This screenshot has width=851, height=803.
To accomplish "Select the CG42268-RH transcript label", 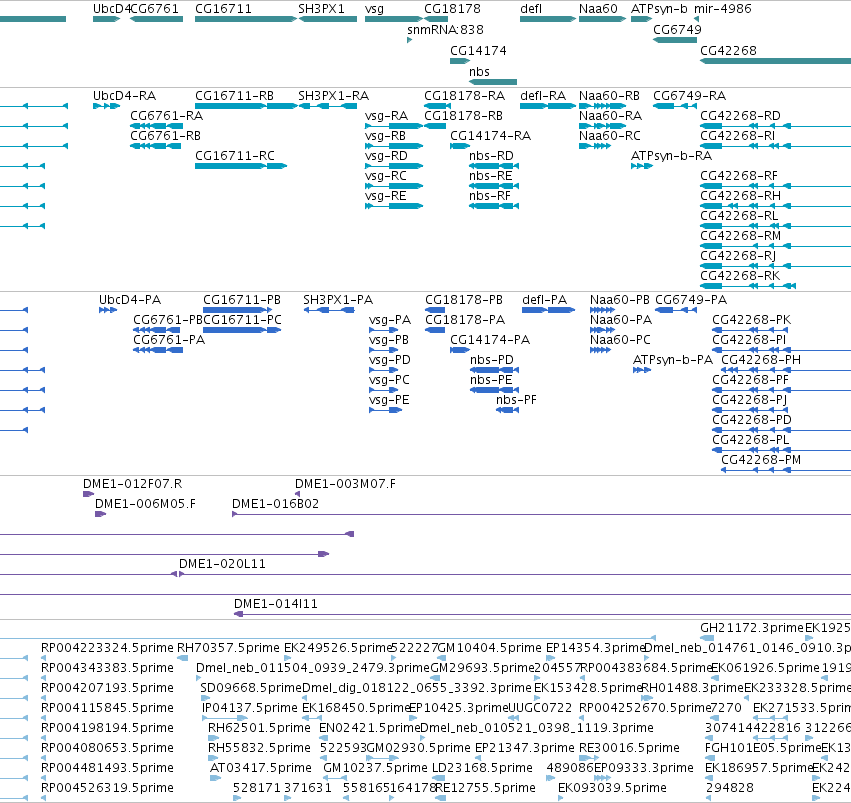I will tap(740, 196).
